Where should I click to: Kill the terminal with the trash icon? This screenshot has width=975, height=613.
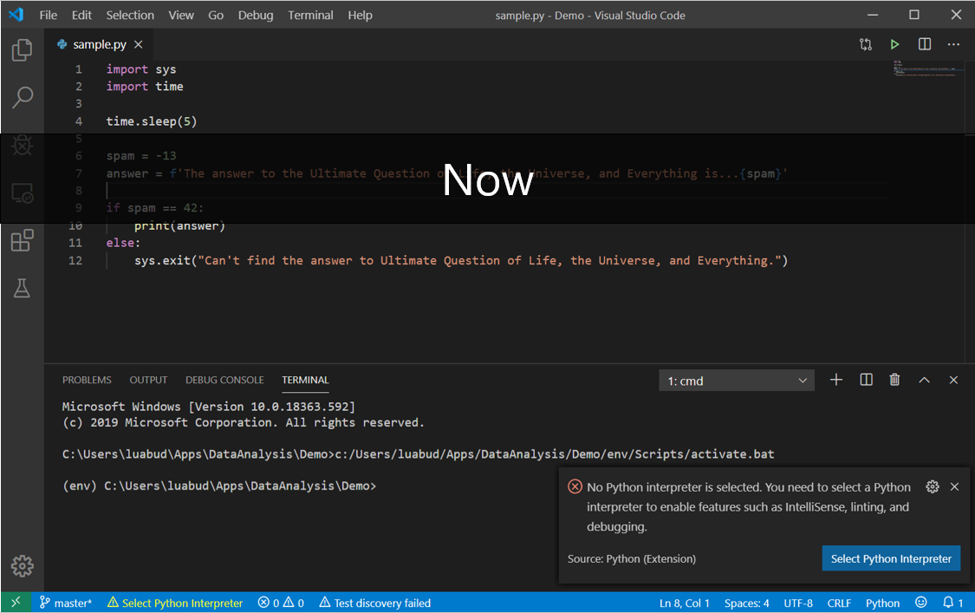pyautogui.click(x=894, y=380)
